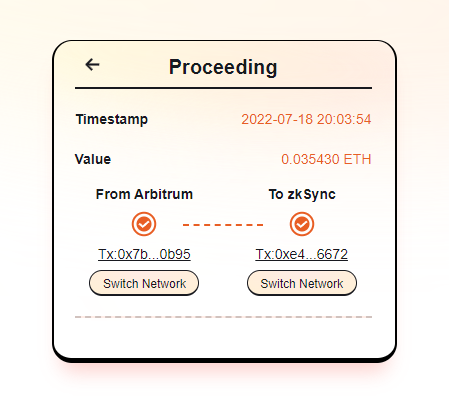Click the solid black divider under the header

click(223, 88)
